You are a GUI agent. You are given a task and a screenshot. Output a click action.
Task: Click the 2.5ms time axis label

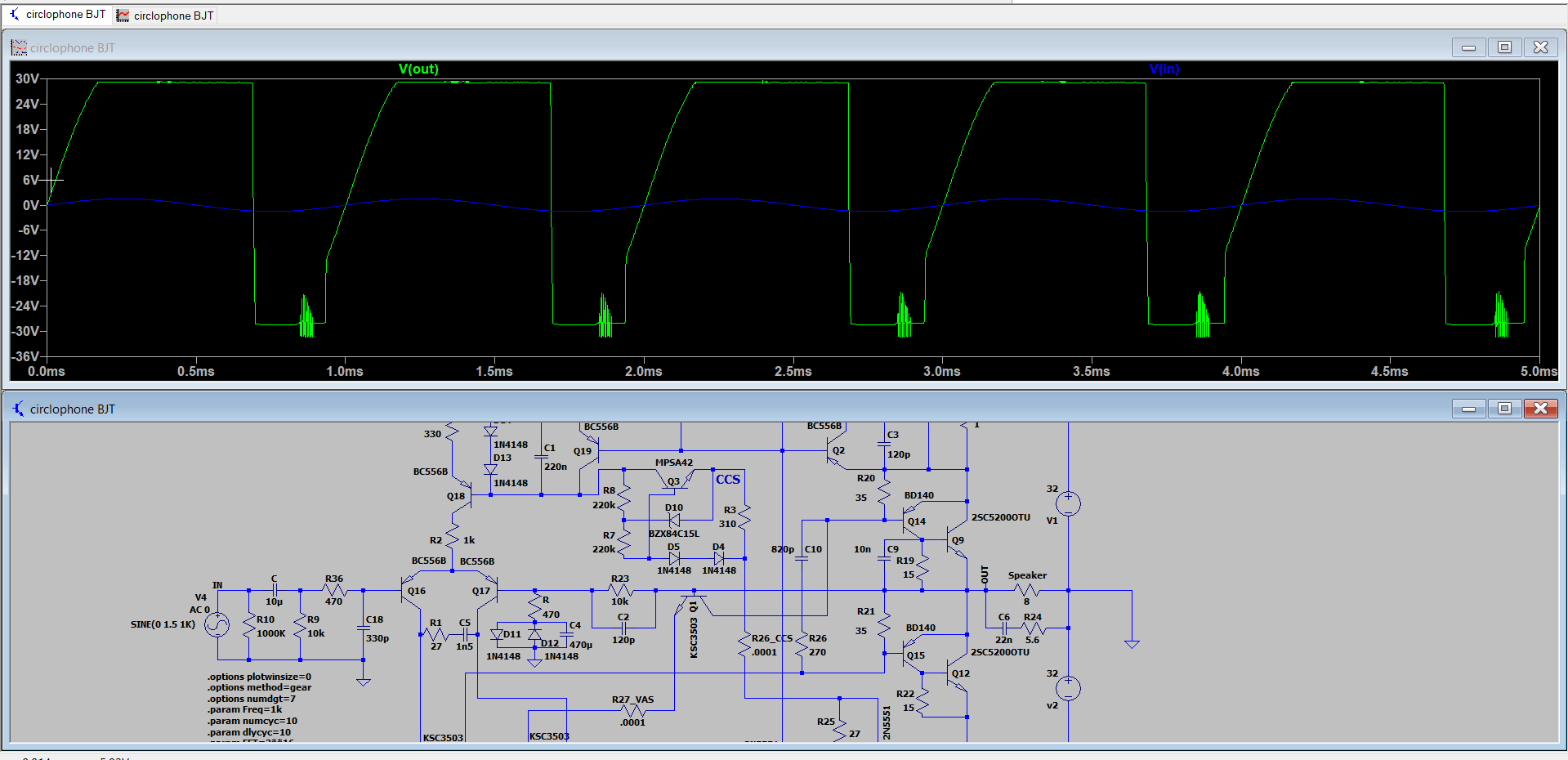(793, 371)
